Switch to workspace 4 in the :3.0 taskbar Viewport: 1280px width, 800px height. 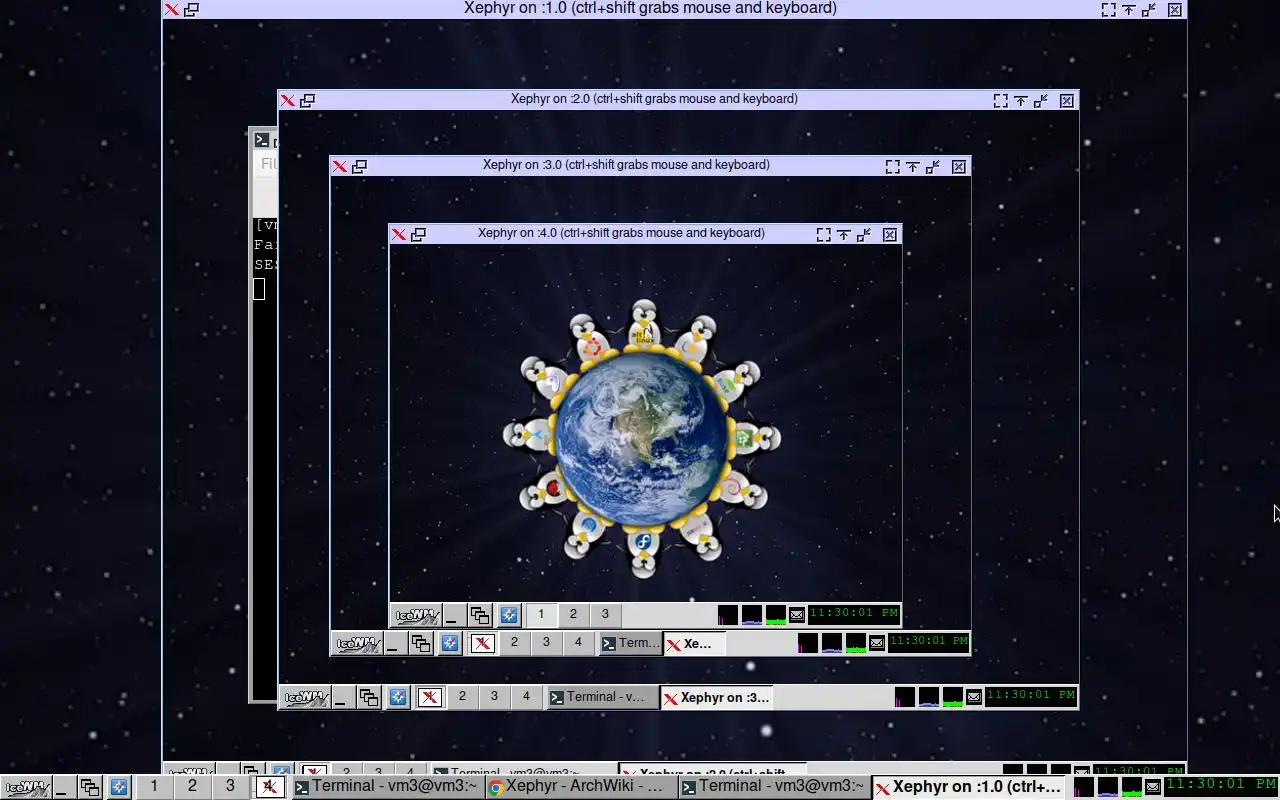click(578, 642)
